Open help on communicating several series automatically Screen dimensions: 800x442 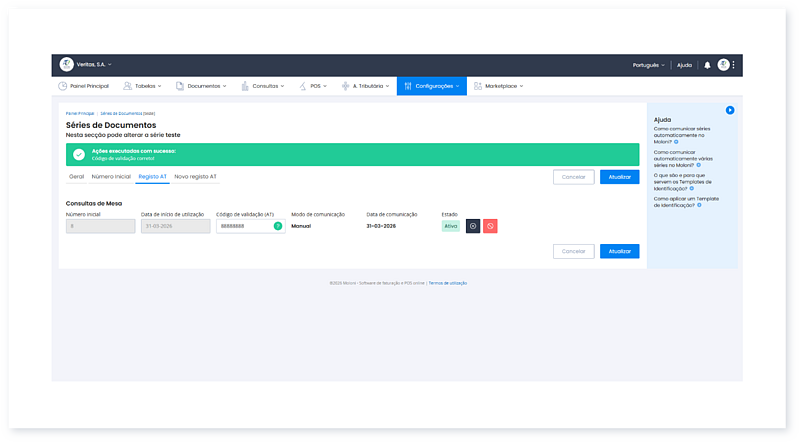[x=683, y=159]
